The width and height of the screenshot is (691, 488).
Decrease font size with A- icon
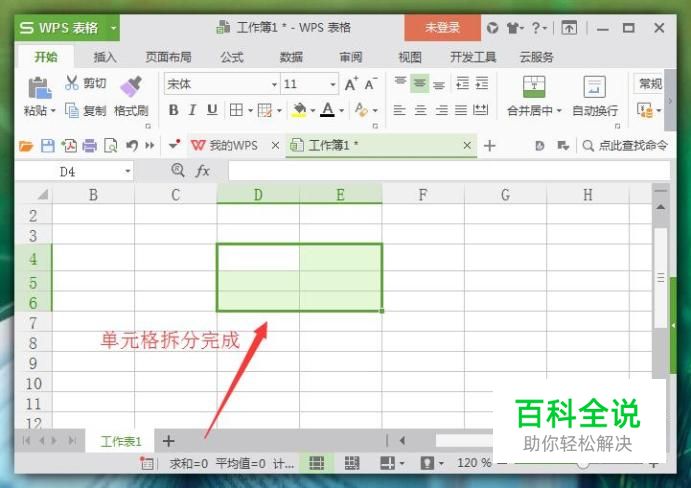(x=371, y=84)
